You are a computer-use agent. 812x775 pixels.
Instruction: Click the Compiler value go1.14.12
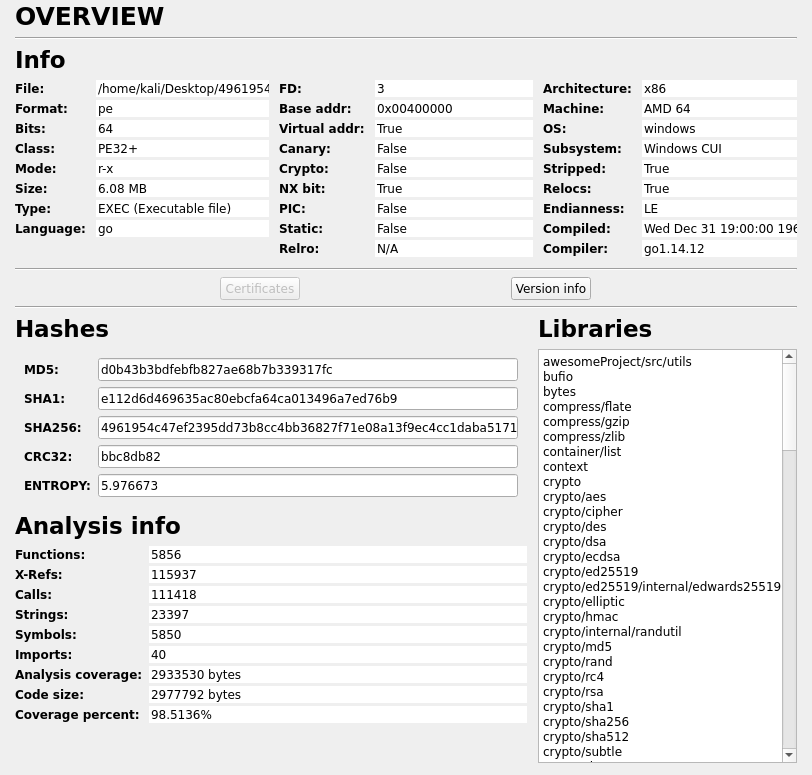719,249
